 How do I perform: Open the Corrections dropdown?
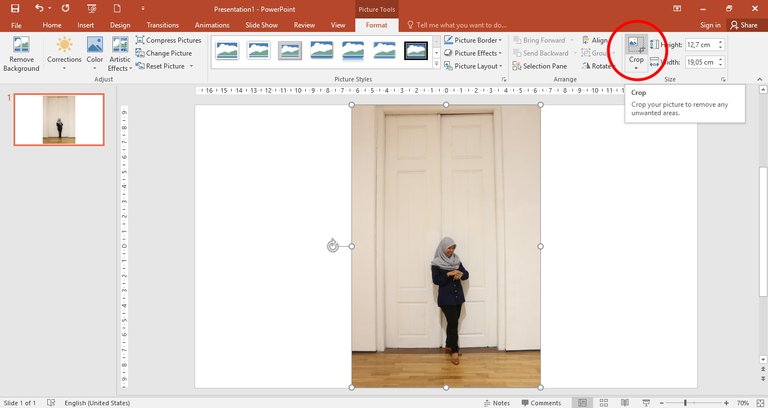pos(64,54)
